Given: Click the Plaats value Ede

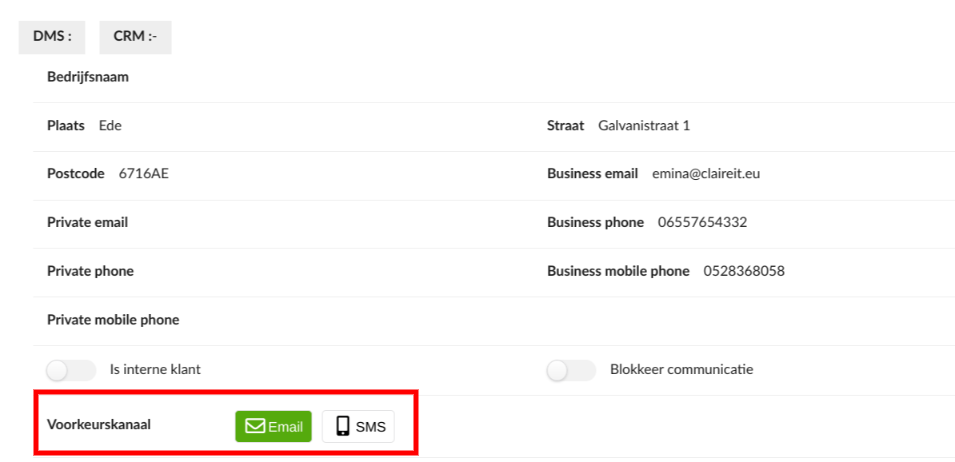Looking at the screenshot, I should point(110,126).
